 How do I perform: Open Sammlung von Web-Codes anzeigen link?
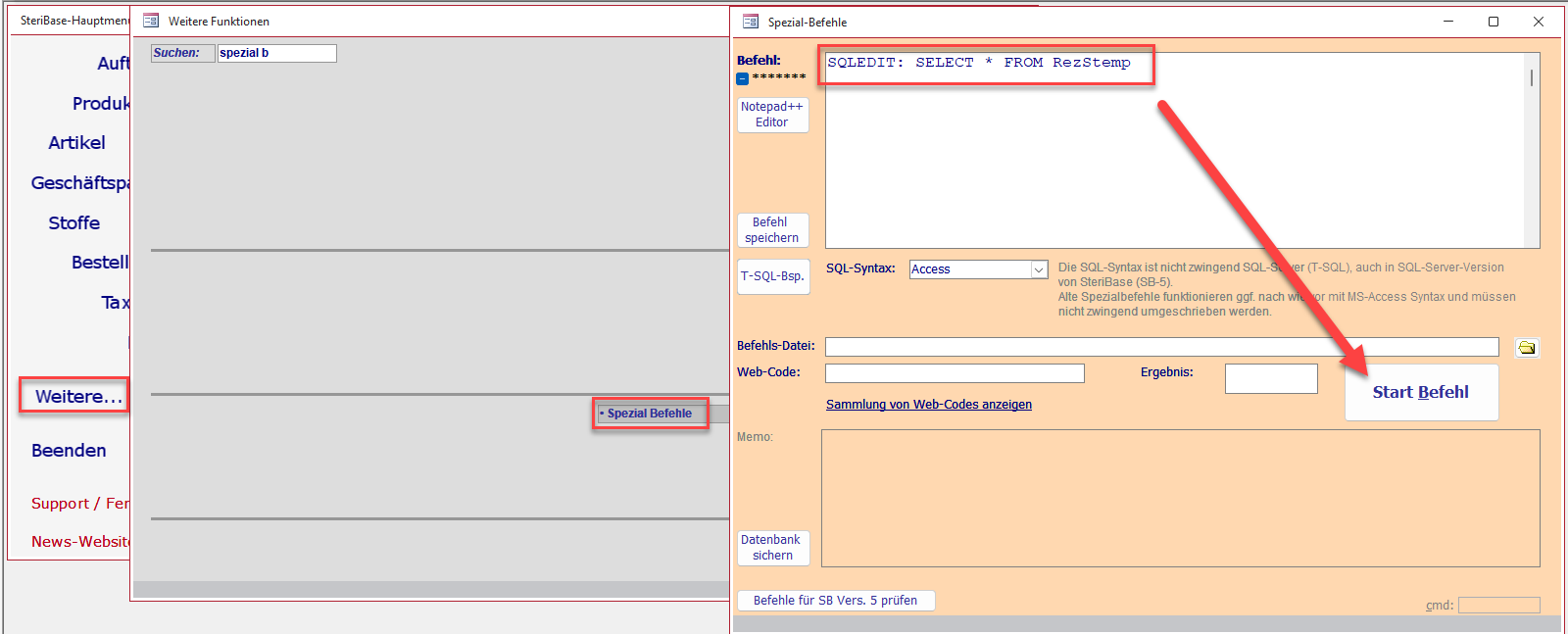click(929, 405)
